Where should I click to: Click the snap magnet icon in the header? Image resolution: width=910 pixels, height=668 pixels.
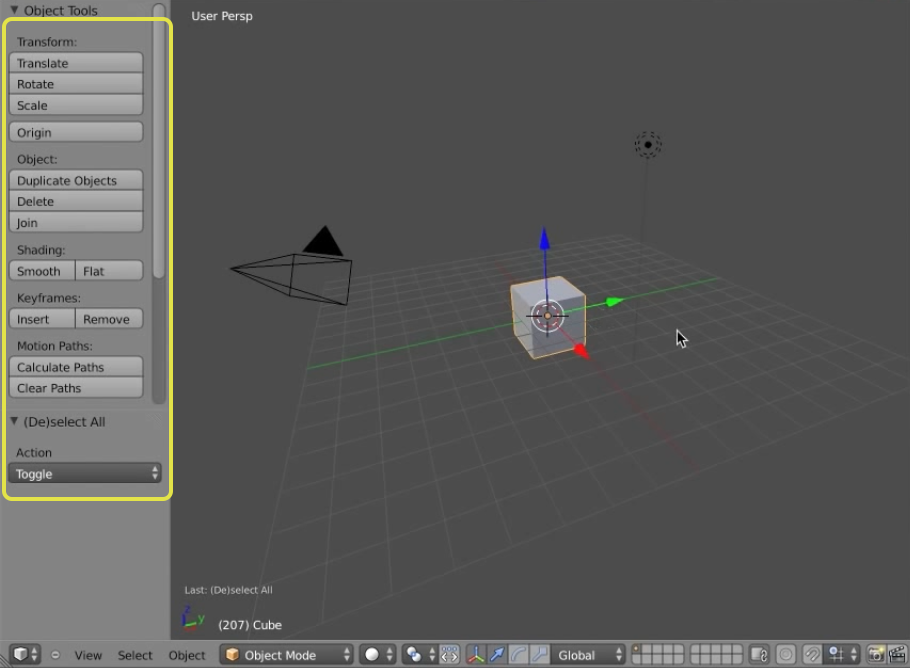coord(812,655)
